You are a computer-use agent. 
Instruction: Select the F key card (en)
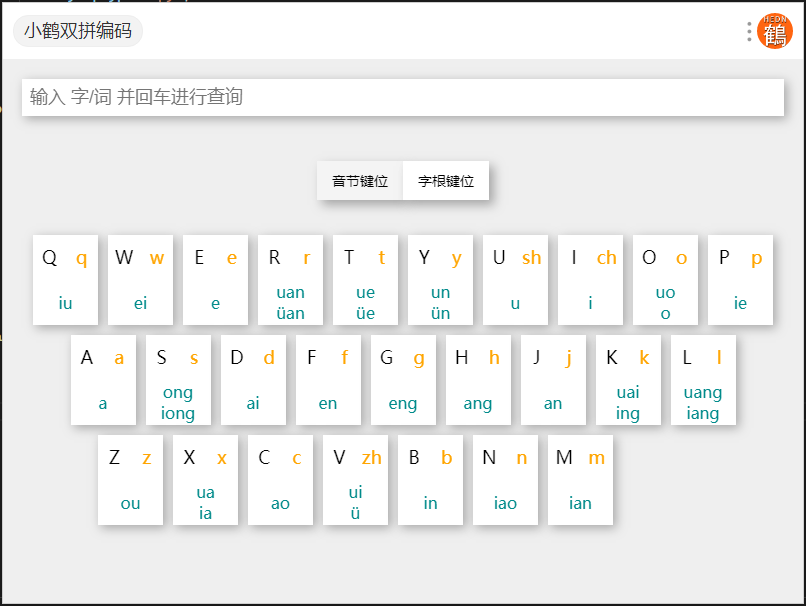tap(328, 380)
